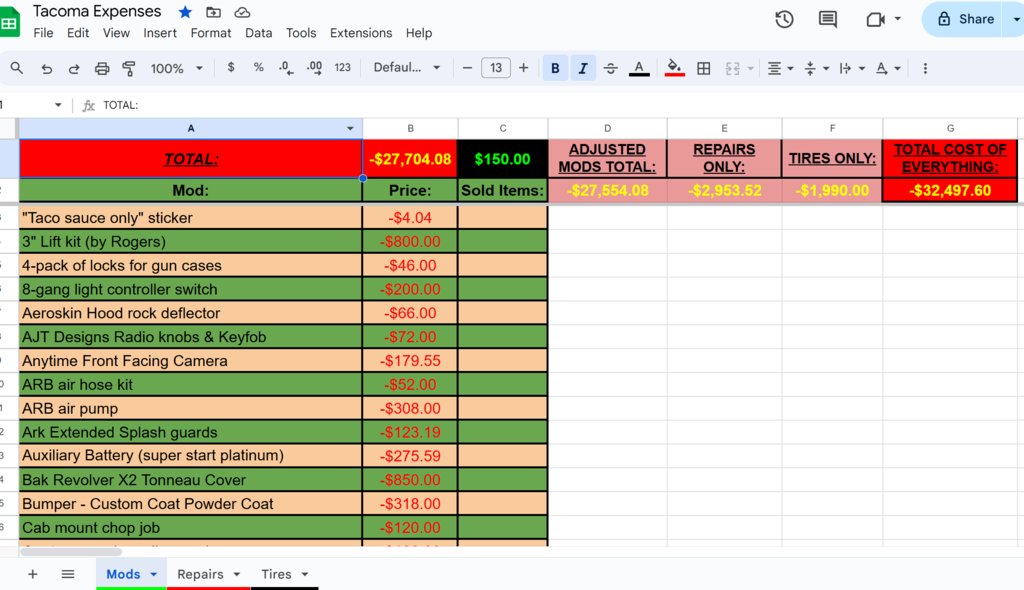Open the Format menu
Screen dimensions: 1024x590
(x=211, y=33)
